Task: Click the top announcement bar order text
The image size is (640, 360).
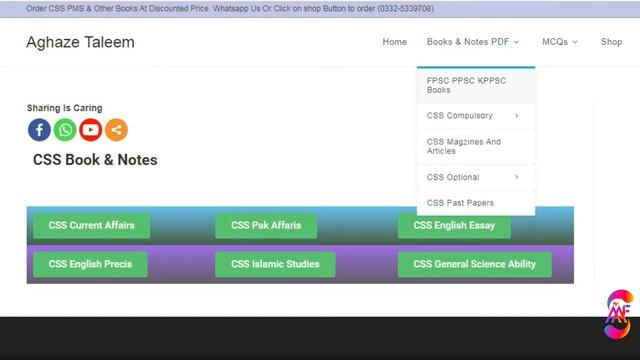Action: (230, 9)
